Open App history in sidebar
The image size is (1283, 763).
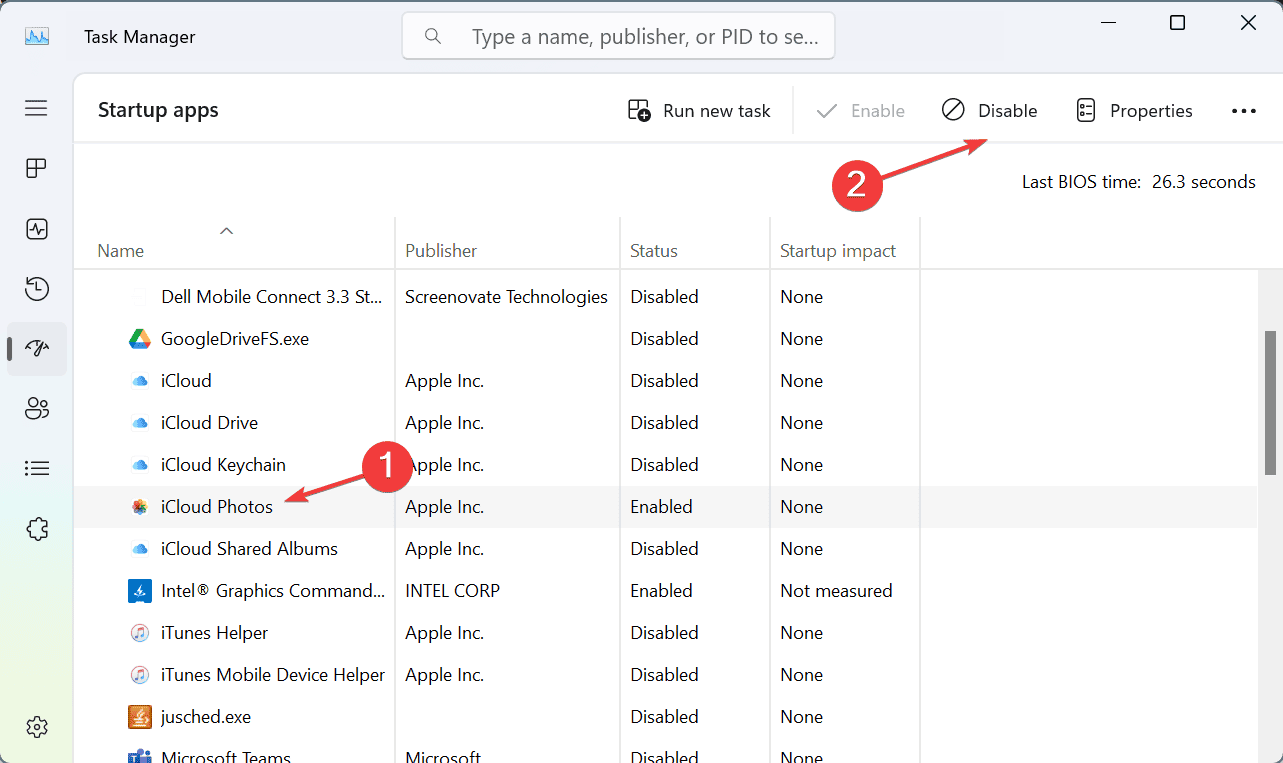(x=36, y=289)
